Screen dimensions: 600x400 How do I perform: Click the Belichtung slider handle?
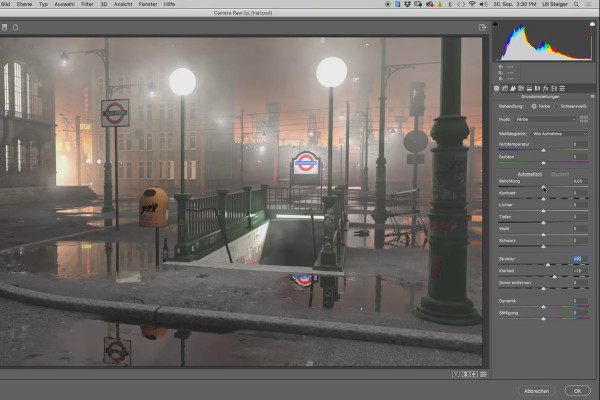(x=543, y=187)
